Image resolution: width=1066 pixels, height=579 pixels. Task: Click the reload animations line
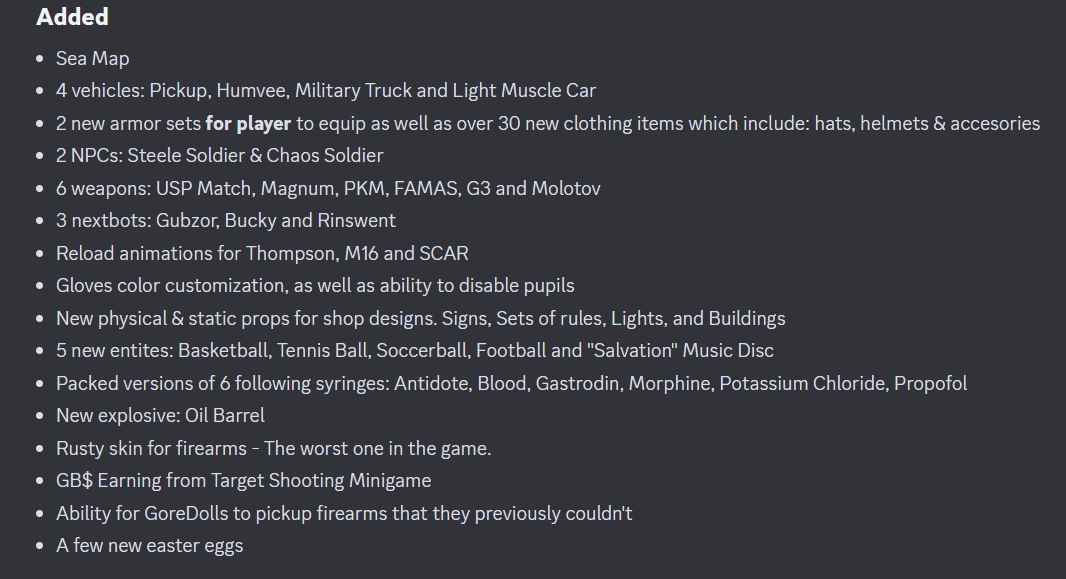click(x=262, y=253)
